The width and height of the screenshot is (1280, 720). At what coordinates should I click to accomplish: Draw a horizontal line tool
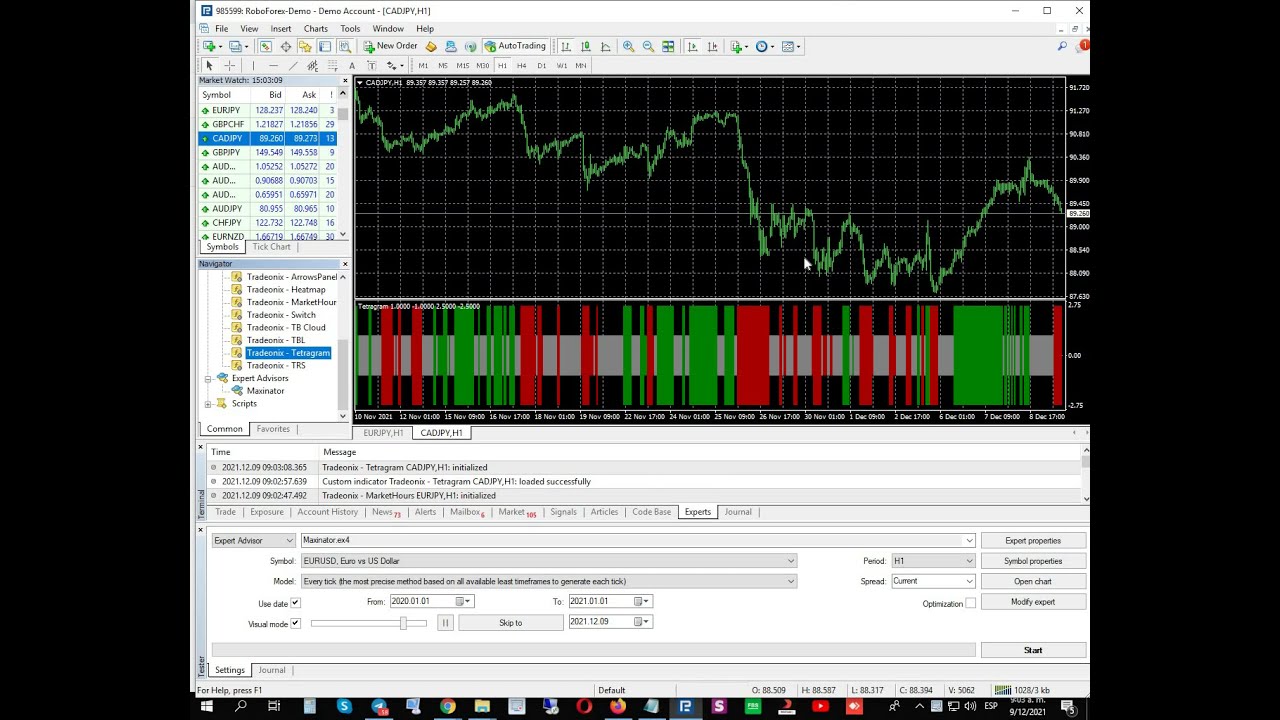tap(273, 66)
